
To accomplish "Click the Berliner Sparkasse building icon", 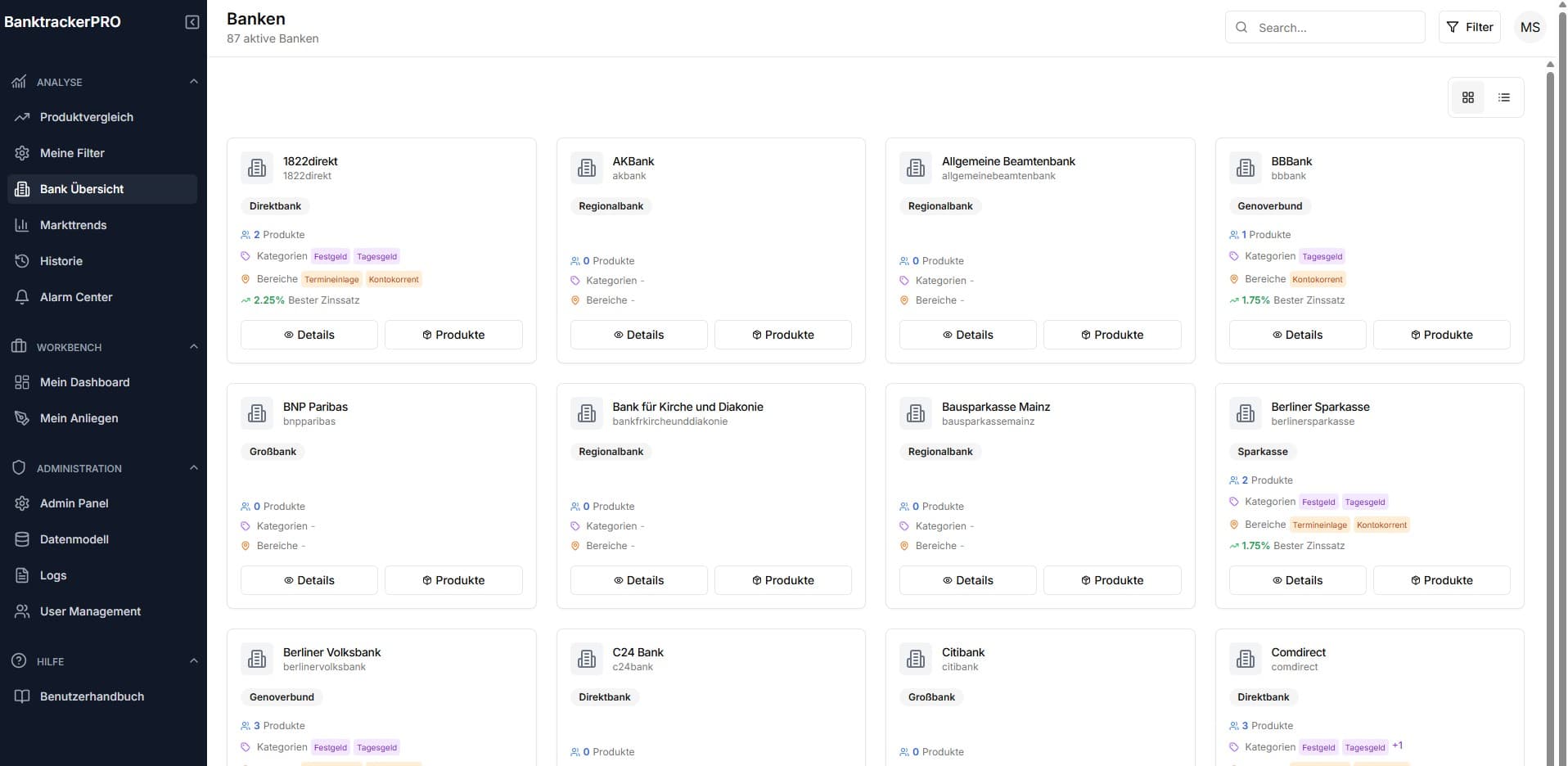I will pyautogui.click(x=1246, y=413).
